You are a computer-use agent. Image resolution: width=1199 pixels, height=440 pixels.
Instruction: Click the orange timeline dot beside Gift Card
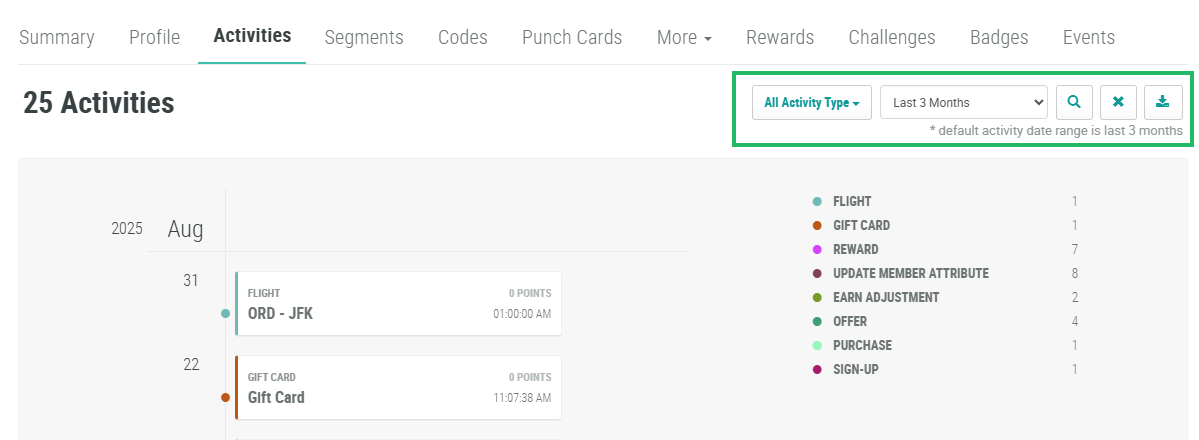pyautogui.click(x=226, y=397)
